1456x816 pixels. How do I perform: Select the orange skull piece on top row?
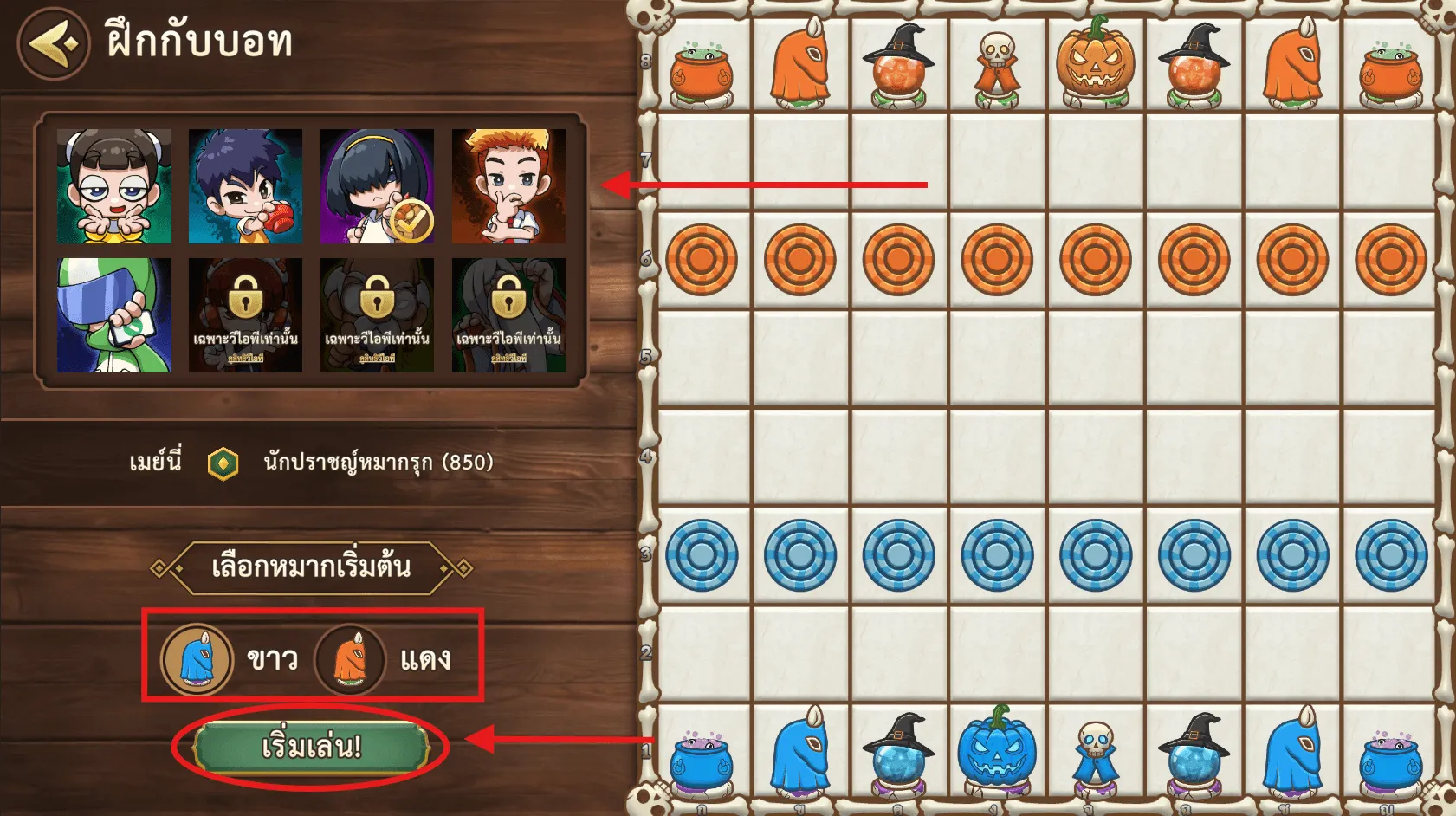coord(997,69)
